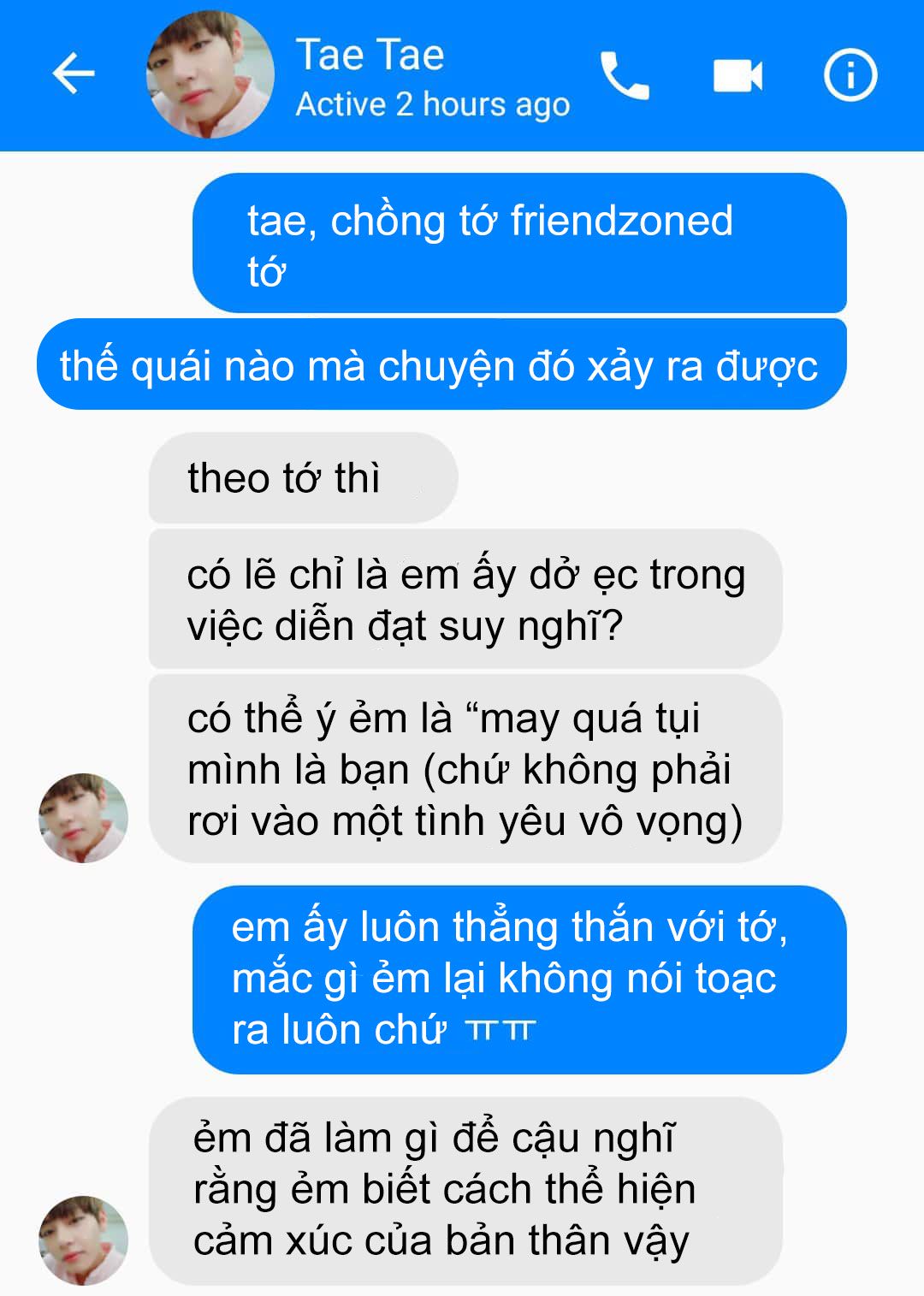Image resolution: width=924 pixels, height=1296 pixels.
Task: Tap the 'có lẽ chỉ là em ấy' message
Action: (x=465, y=599)
